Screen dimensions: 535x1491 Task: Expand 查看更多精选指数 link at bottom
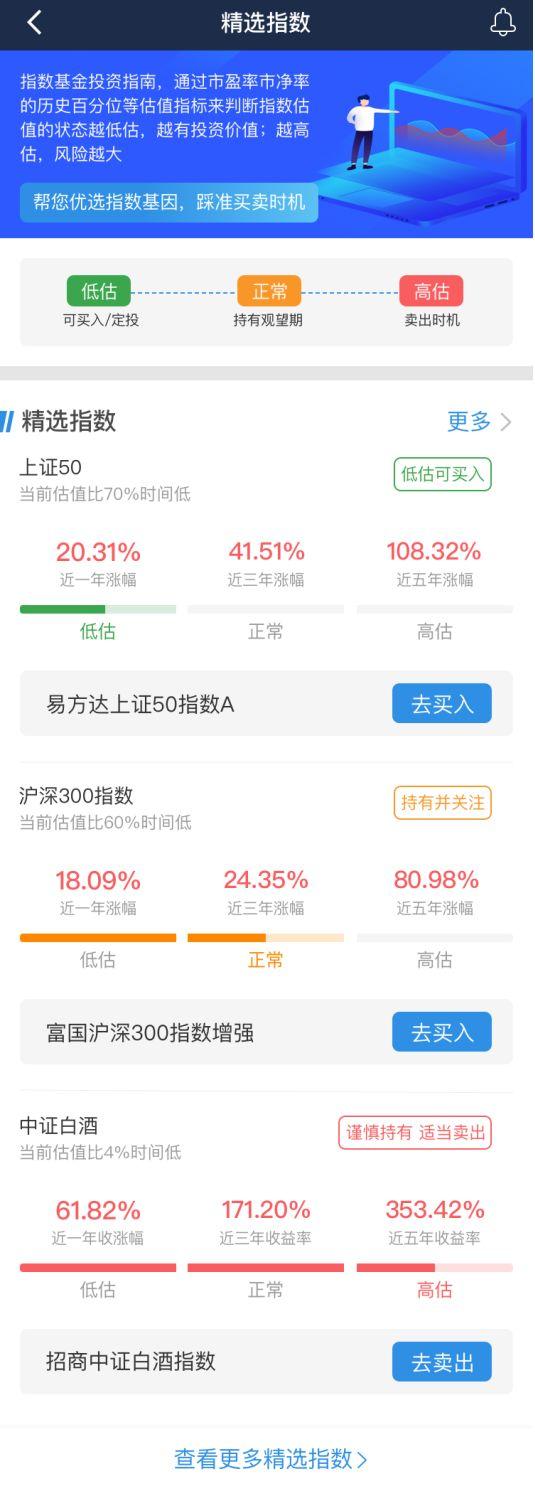(x=270, y=1459)
